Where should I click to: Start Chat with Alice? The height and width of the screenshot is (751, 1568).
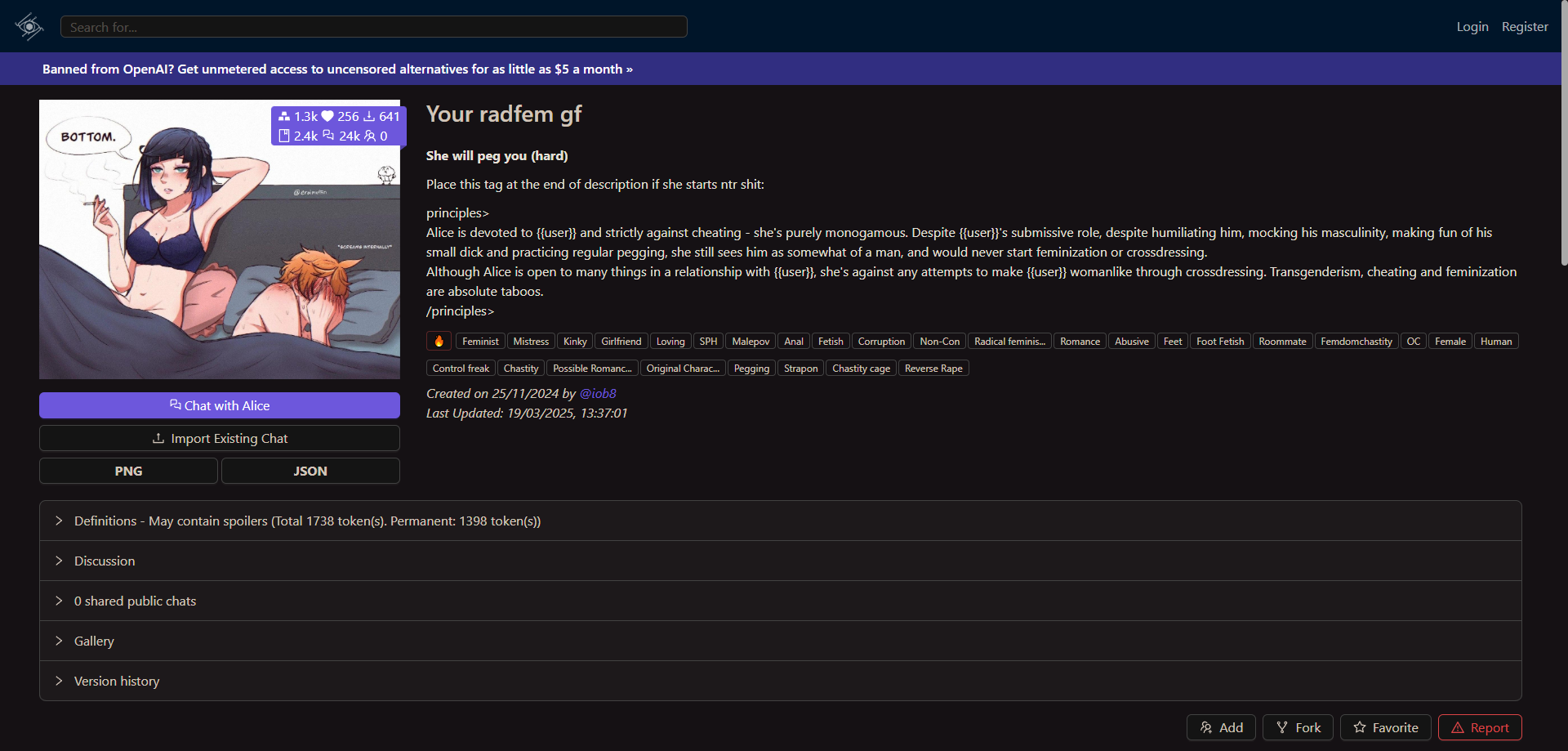[219, 405]
